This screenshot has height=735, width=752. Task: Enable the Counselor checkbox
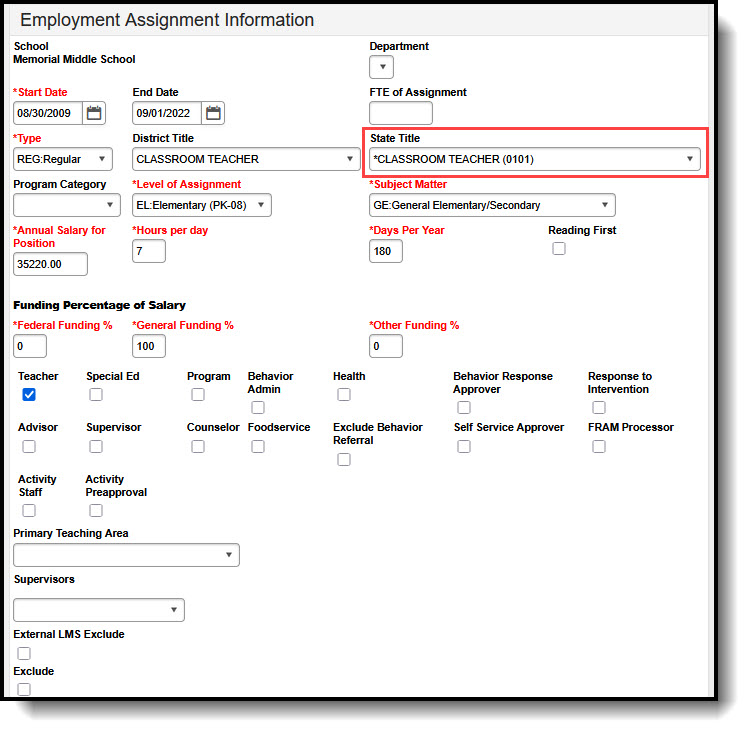pos(198,446)
